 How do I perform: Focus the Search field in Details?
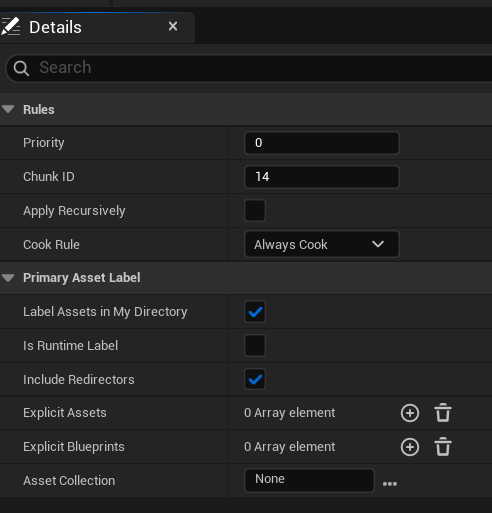tap(249, 68)
